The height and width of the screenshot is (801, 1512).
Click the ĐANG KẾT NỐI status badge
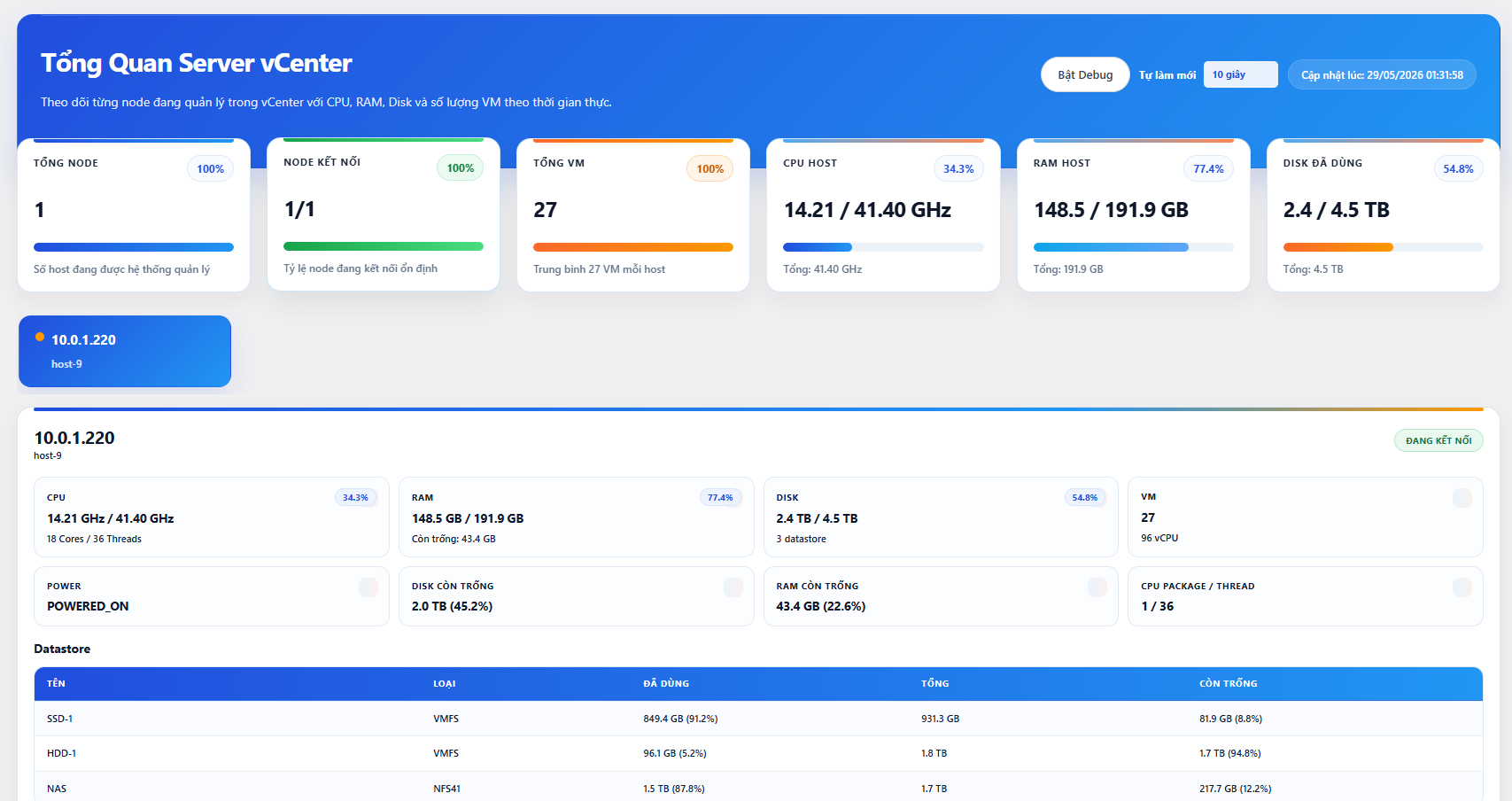coord(1438,440)
